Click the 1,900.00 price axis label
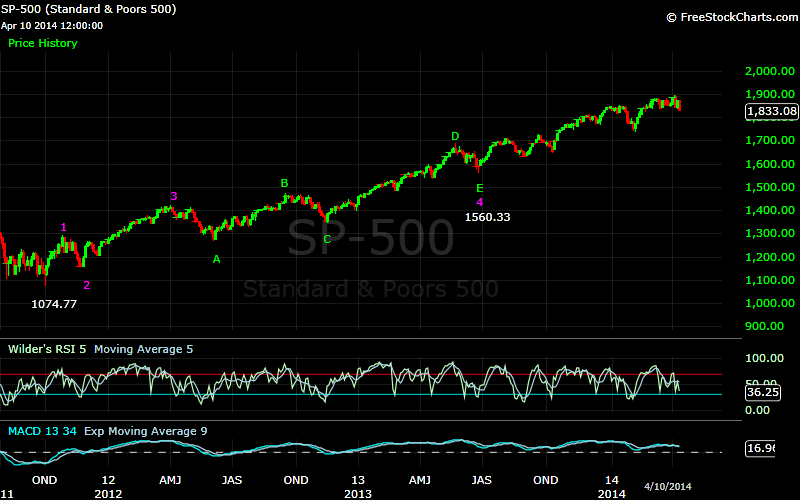 [770, 94]
